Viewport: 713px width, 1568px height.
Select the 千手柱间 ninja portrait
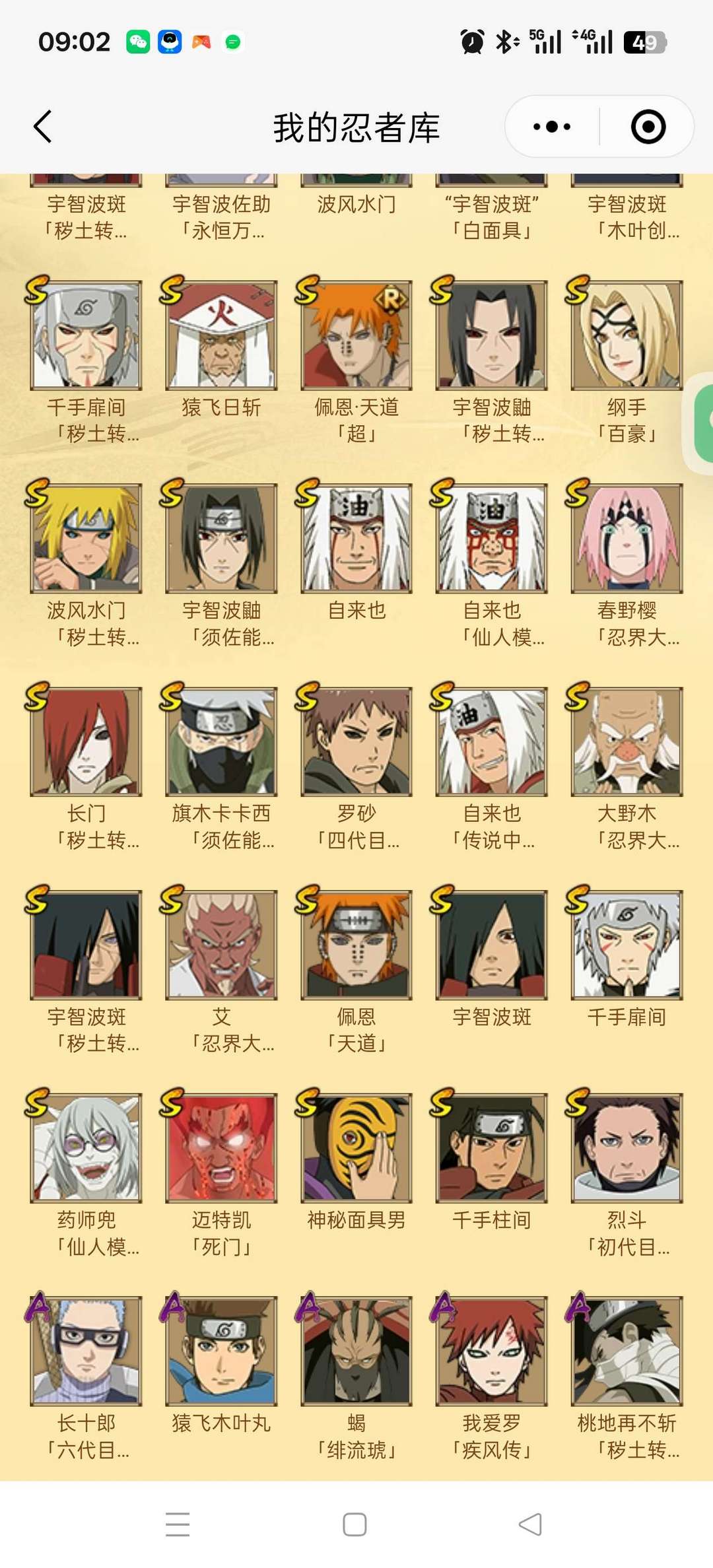point(491,1148)
